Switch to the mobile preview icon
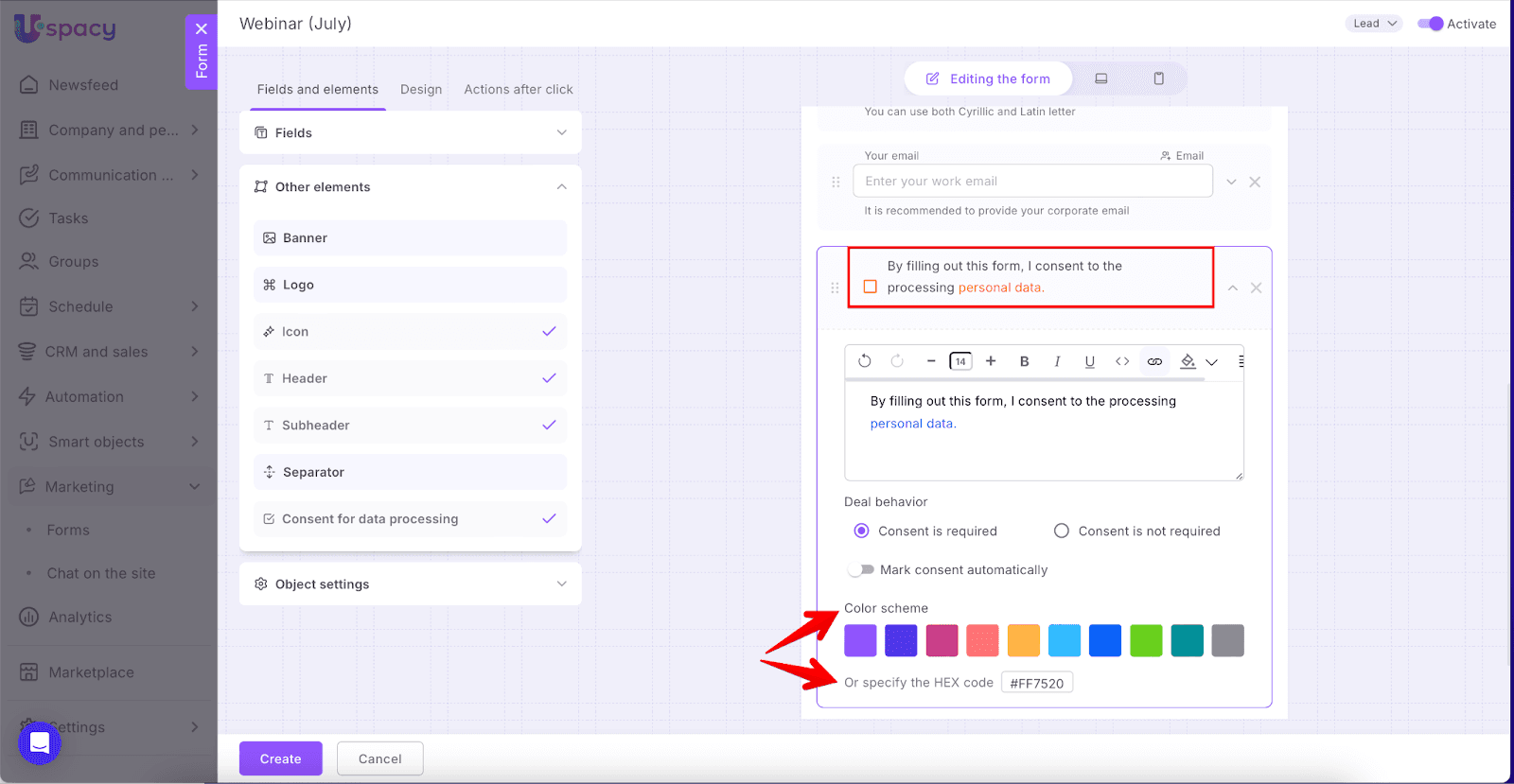The width and height of the screenshot is (1514, 784). [x=1158, y=78]
